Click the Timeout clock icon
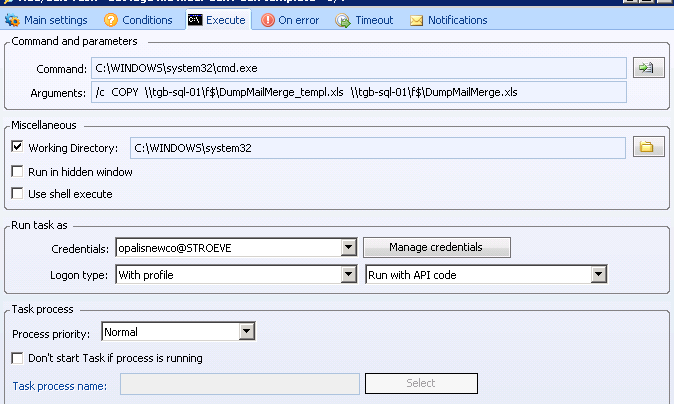 point(343,20)
